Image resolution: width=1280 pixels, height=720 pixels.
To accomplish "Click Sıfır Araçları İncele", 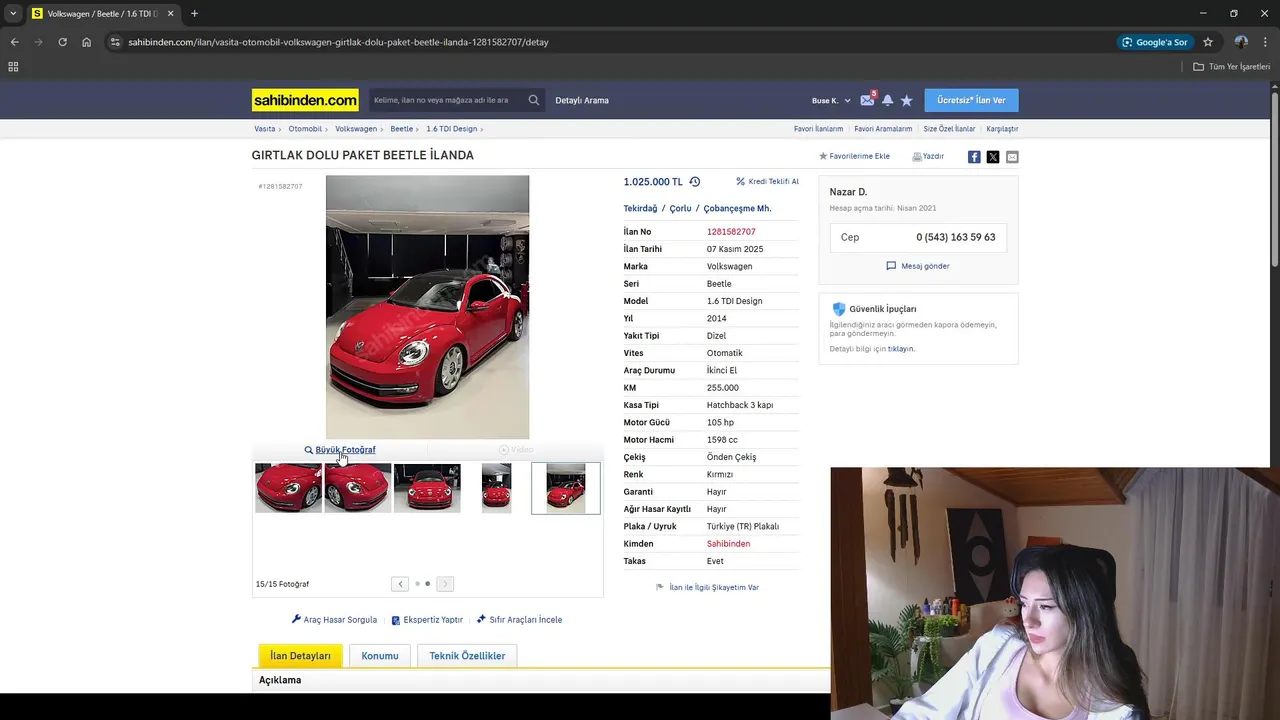I will tap(519, 620).
